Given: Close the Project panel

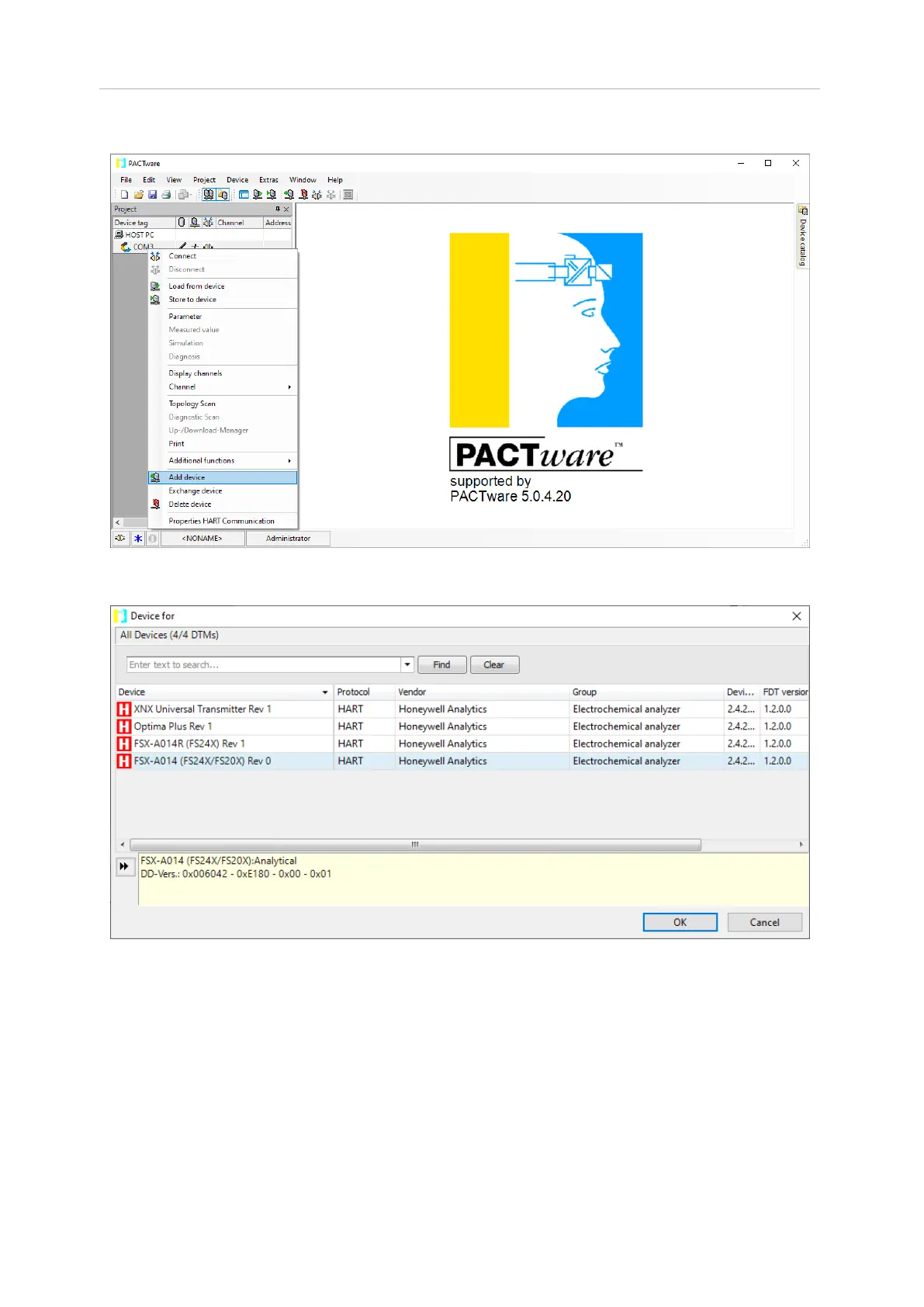Looking at the screenshot, I should pyautogui.click(x=286, y=209).
